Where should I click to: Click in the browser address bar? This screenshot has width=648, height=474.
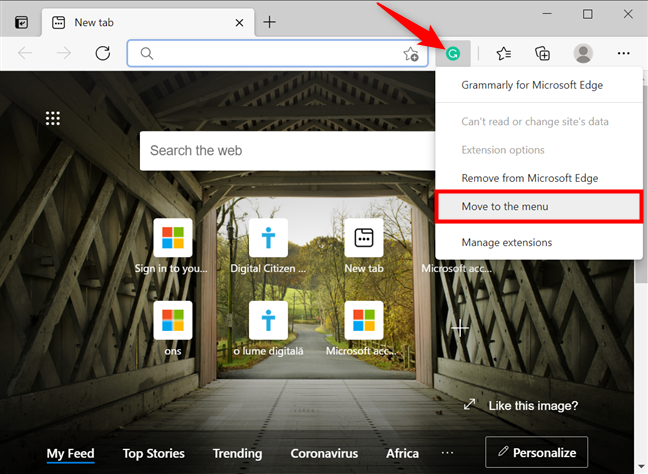(277, 53)
